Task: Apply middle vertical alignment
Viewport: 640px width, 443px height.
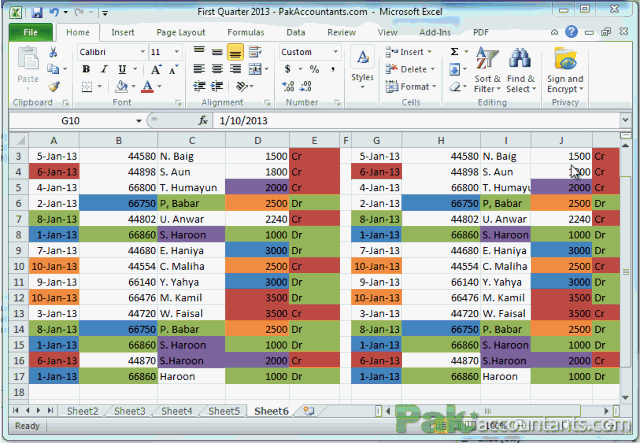Action: [217, 51]
